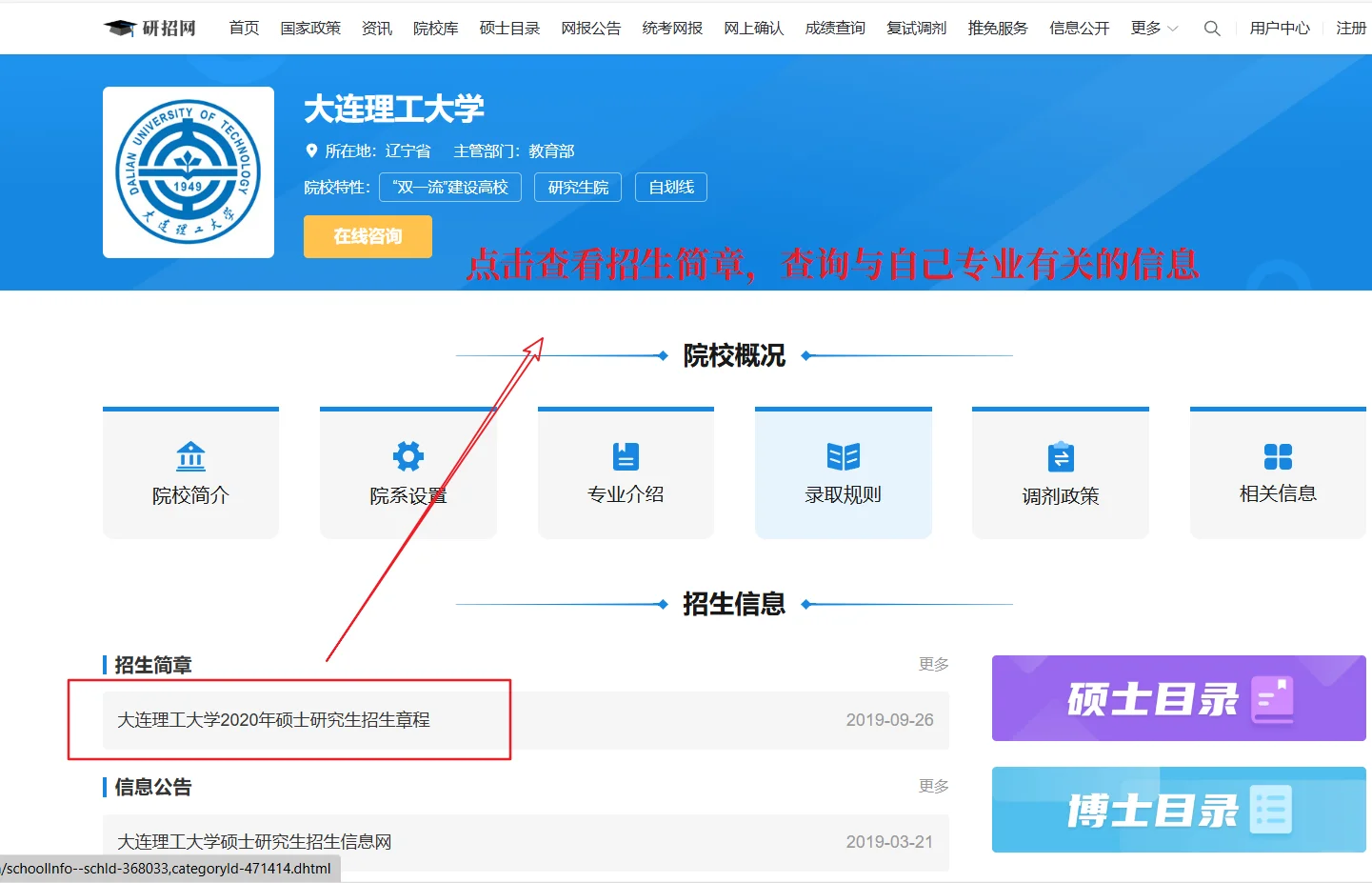Viewport: 1372px width, 883px height.
Task: Click the 在线咨询 consultation button
Action: 368,236
